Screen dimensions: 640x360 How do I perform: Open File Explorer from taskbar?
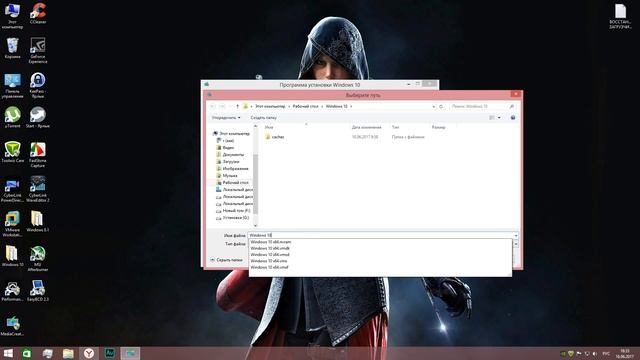(68, 353)
